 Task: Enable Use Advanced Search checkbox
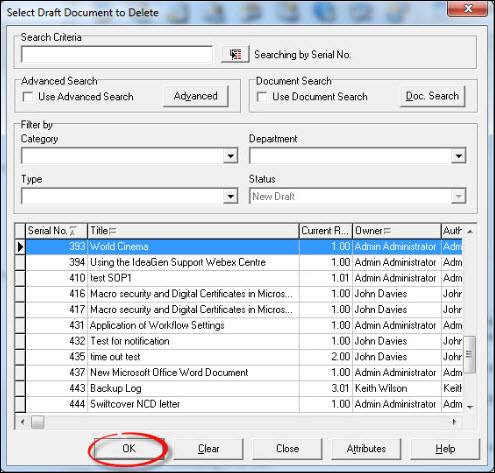click(x=28, y=97)
